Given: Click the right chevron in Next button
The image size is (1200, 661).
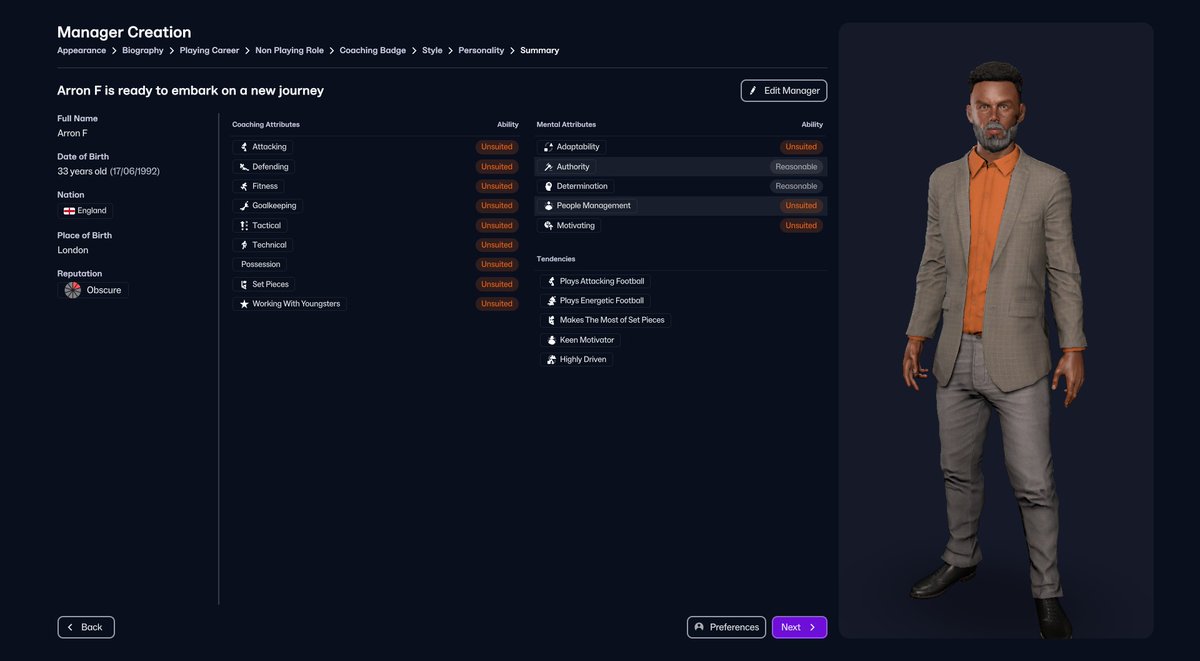Looking at the screenshot, I should 813,627.
